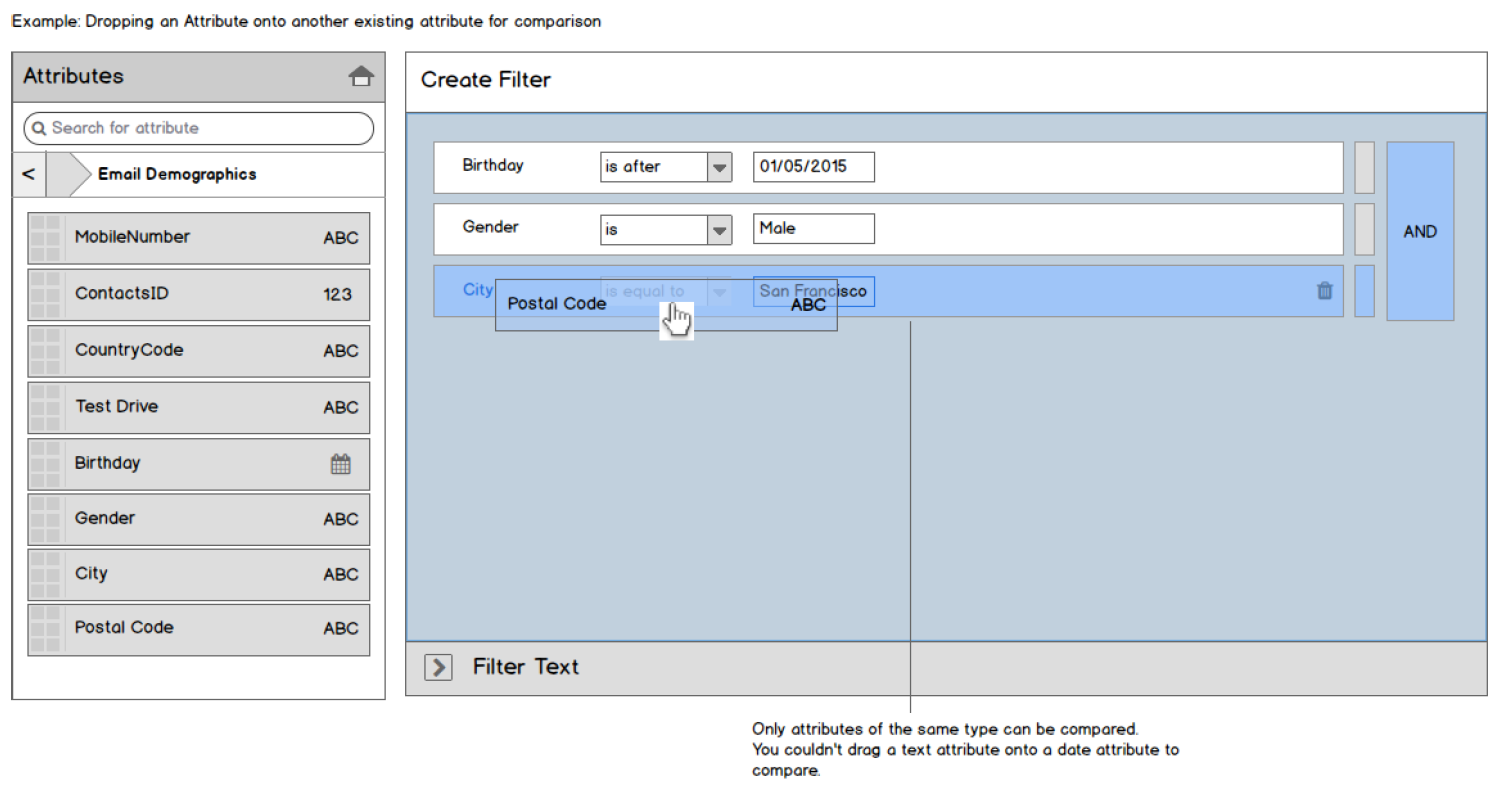Go back using the '<' breadcrumb button

click(x=28, y=174)
